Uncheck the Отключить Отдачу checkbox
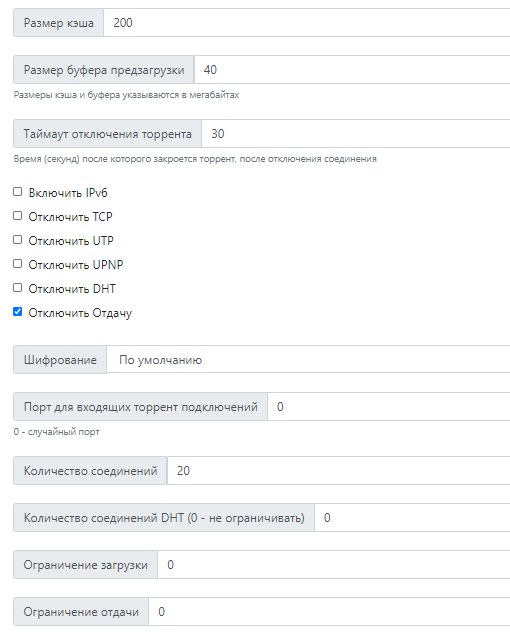Screen dimensions: 510x632 (17, 312)
